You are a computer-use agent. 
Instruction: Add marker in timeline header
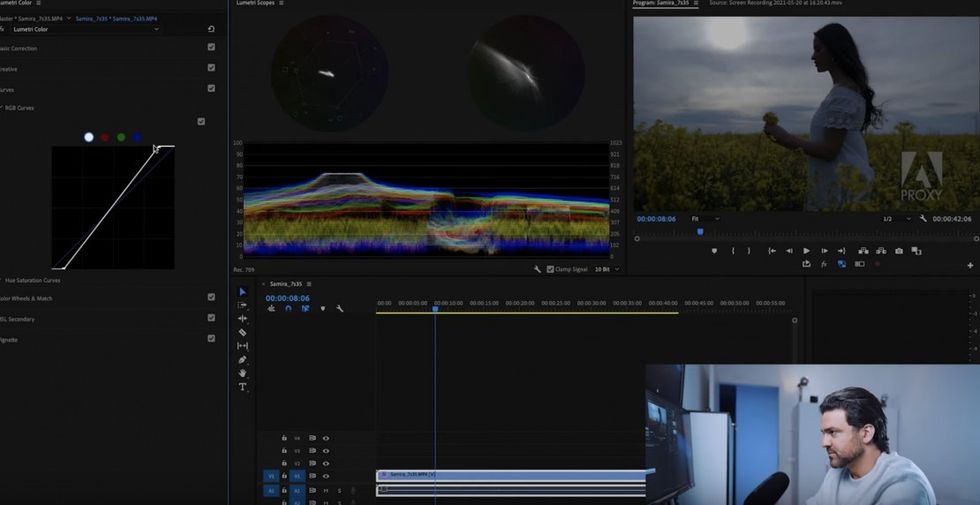tap(322, 308)
